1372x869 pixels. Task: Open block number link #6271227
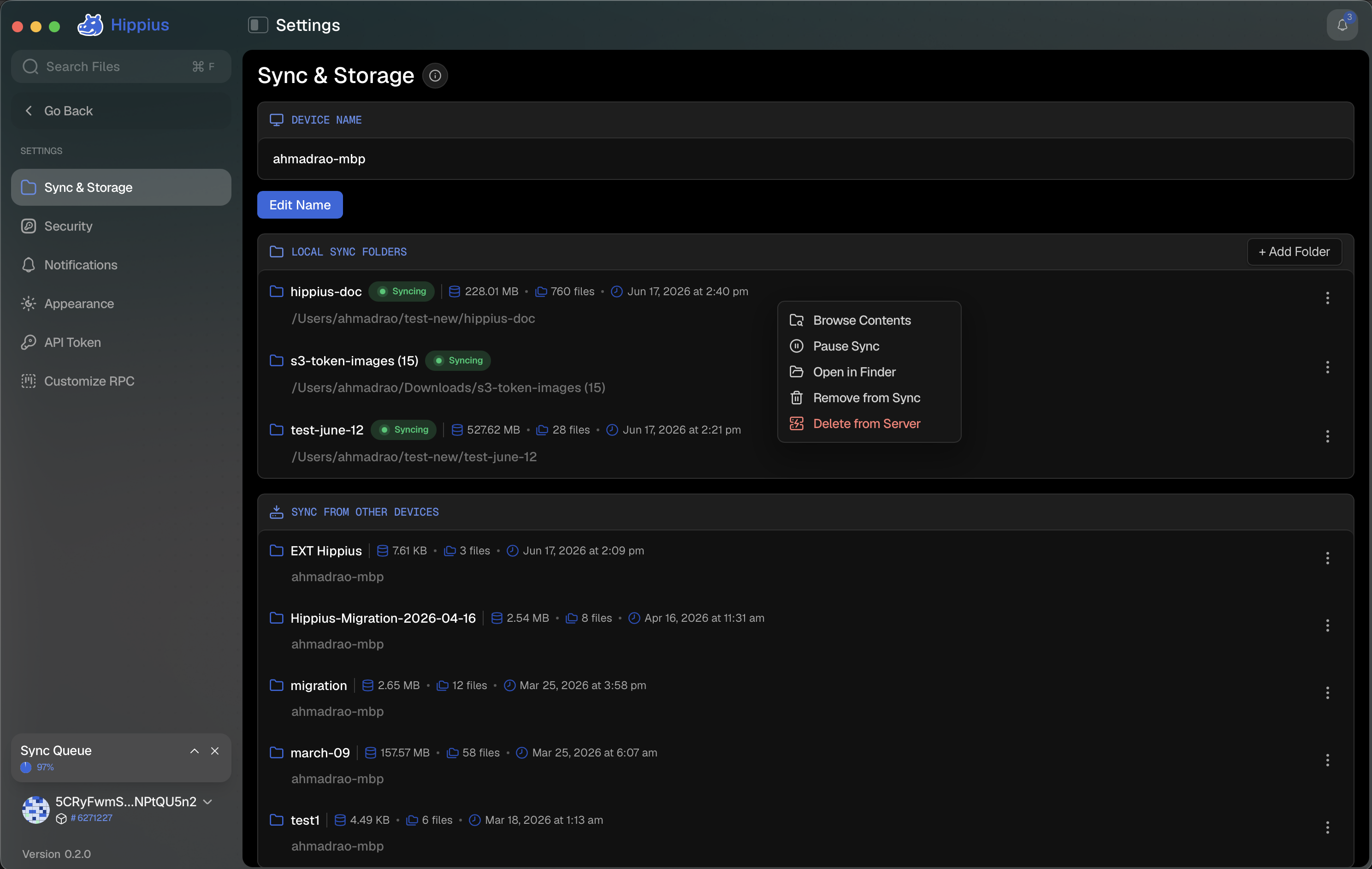91,818
